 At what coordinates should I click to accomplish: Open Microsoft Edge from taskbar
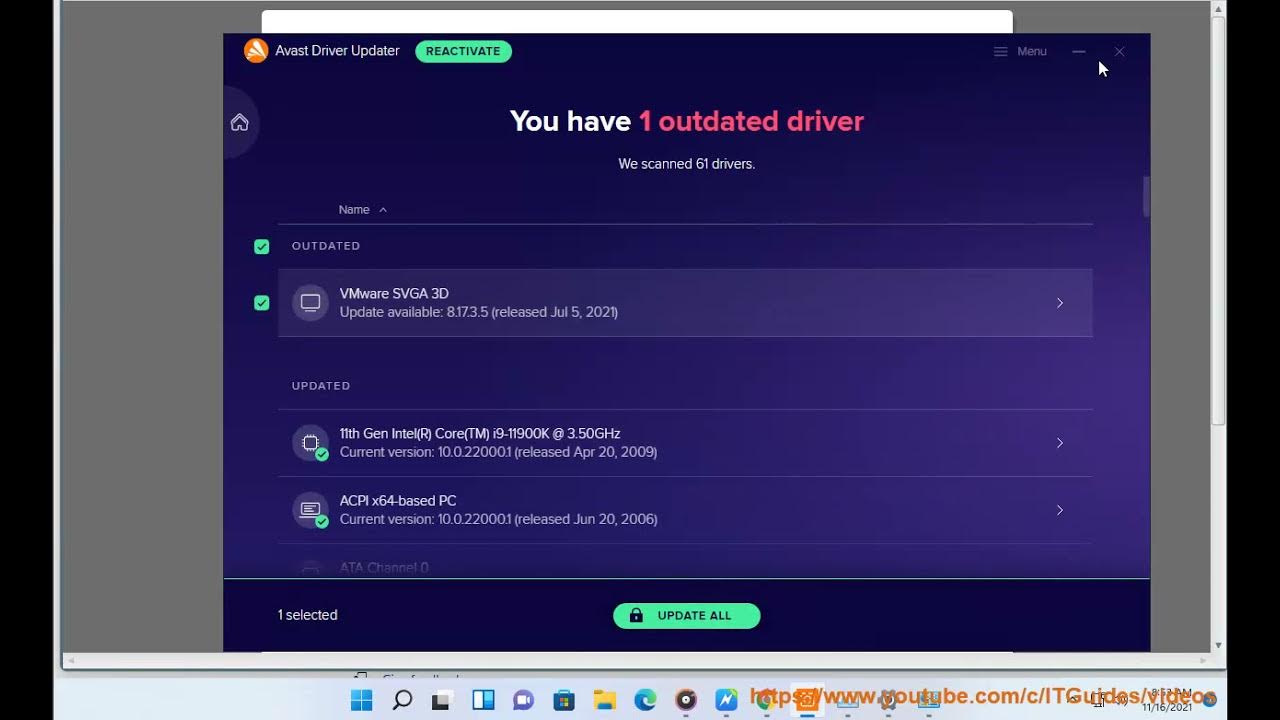(x=645, y=700)
